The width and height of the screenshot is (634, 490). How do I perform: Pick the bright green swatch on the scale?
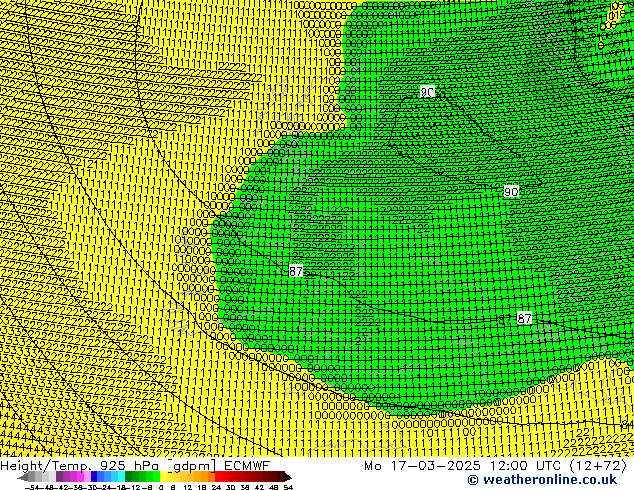click(x=156, y=476)
